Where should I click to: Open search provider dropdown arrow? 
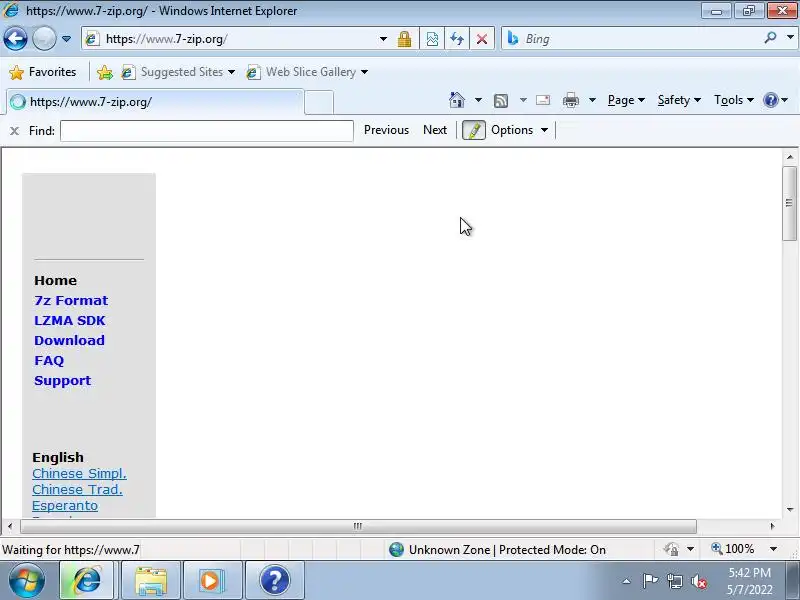click(x=790, y=38)
